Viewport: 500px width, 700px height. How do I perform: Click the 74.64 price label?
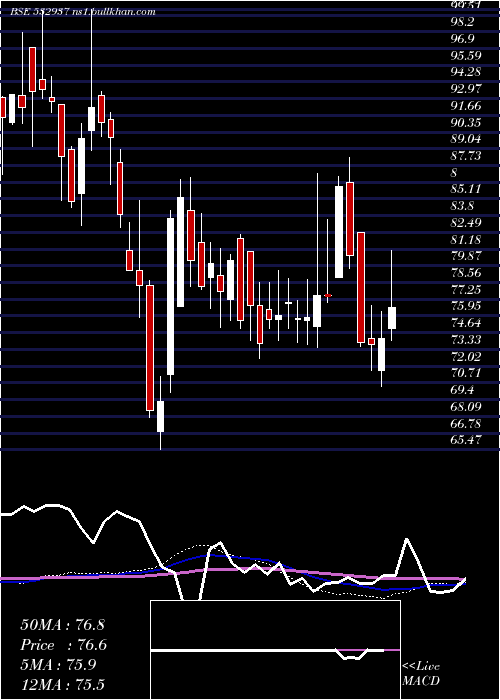tap(467, 323)
